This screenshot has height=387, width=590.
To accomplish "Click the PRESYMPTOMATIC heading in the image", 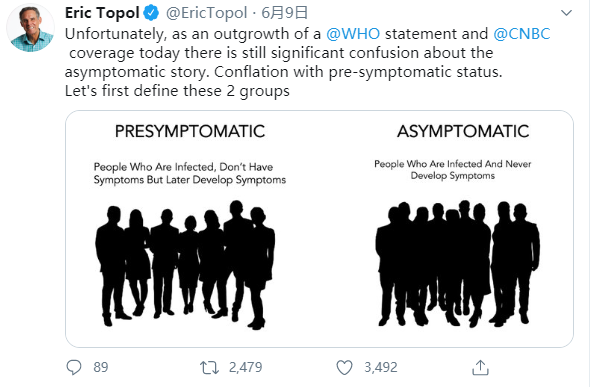I will tap(190, 131).
